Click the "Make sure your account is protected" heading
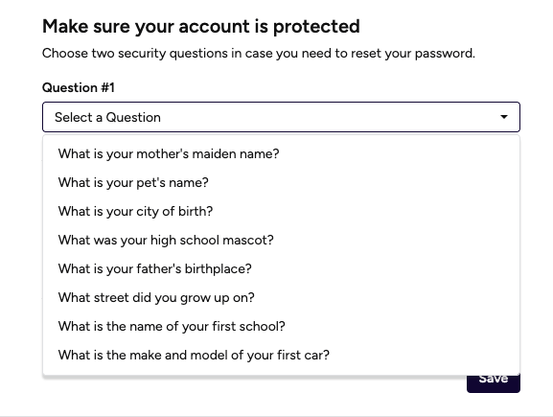This screenshot has width=553, height=417. click(x=201, y=26)
